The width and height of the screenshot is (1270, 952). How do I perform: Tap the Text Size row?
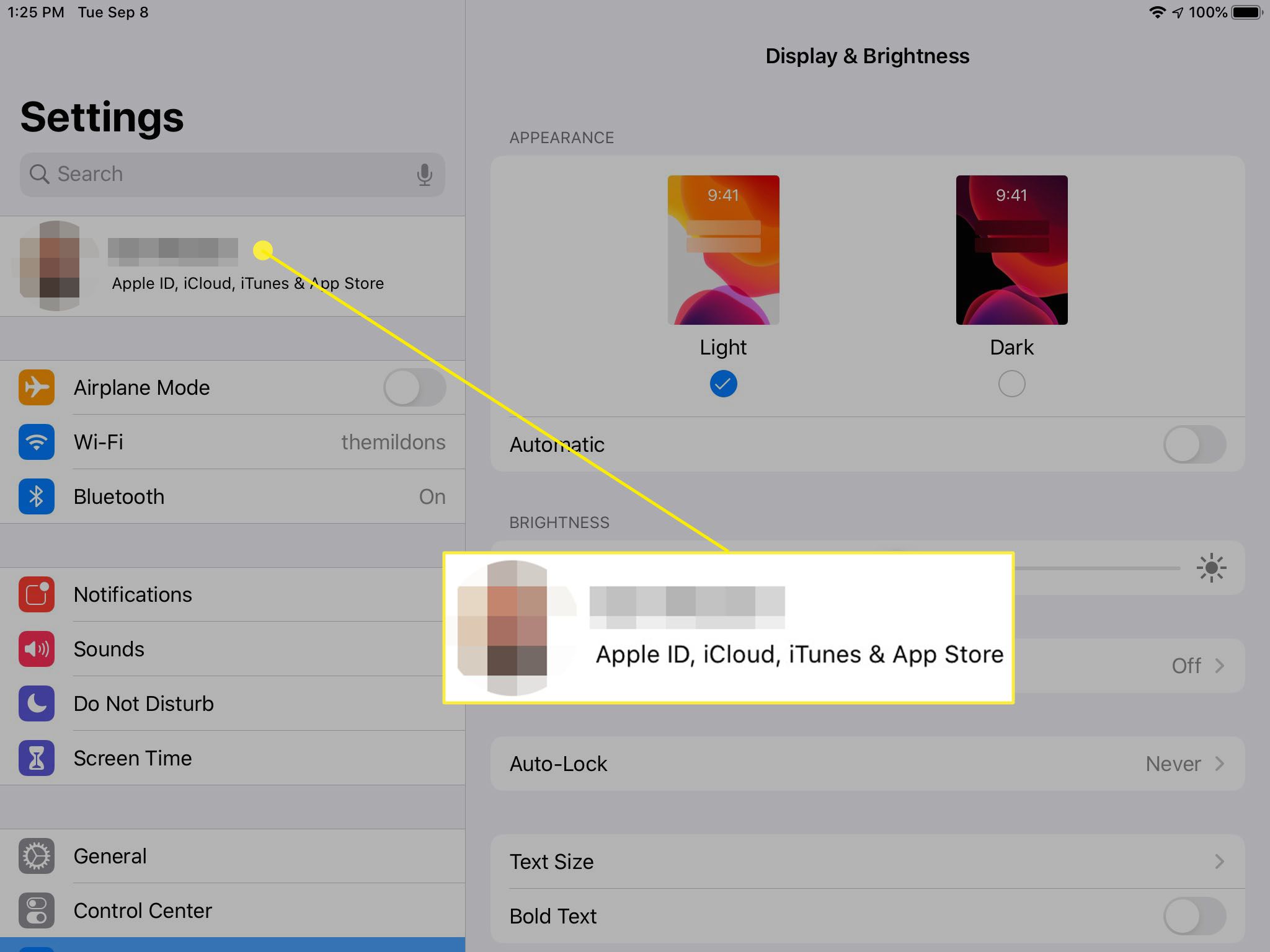(x=868, y=862)
